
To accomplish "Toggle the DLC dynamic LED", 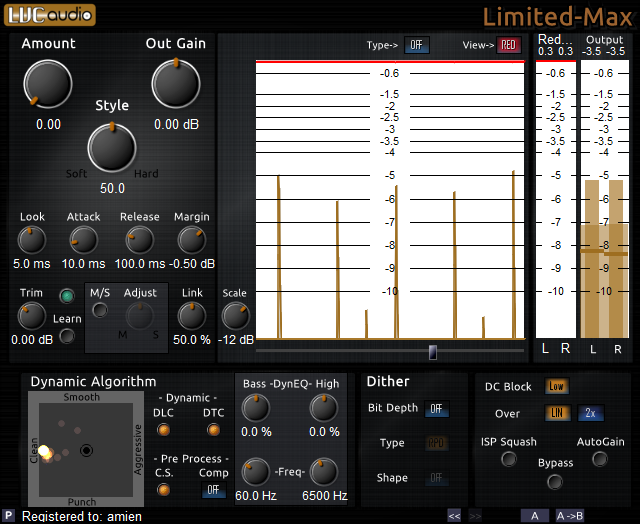I will point(163,430).
